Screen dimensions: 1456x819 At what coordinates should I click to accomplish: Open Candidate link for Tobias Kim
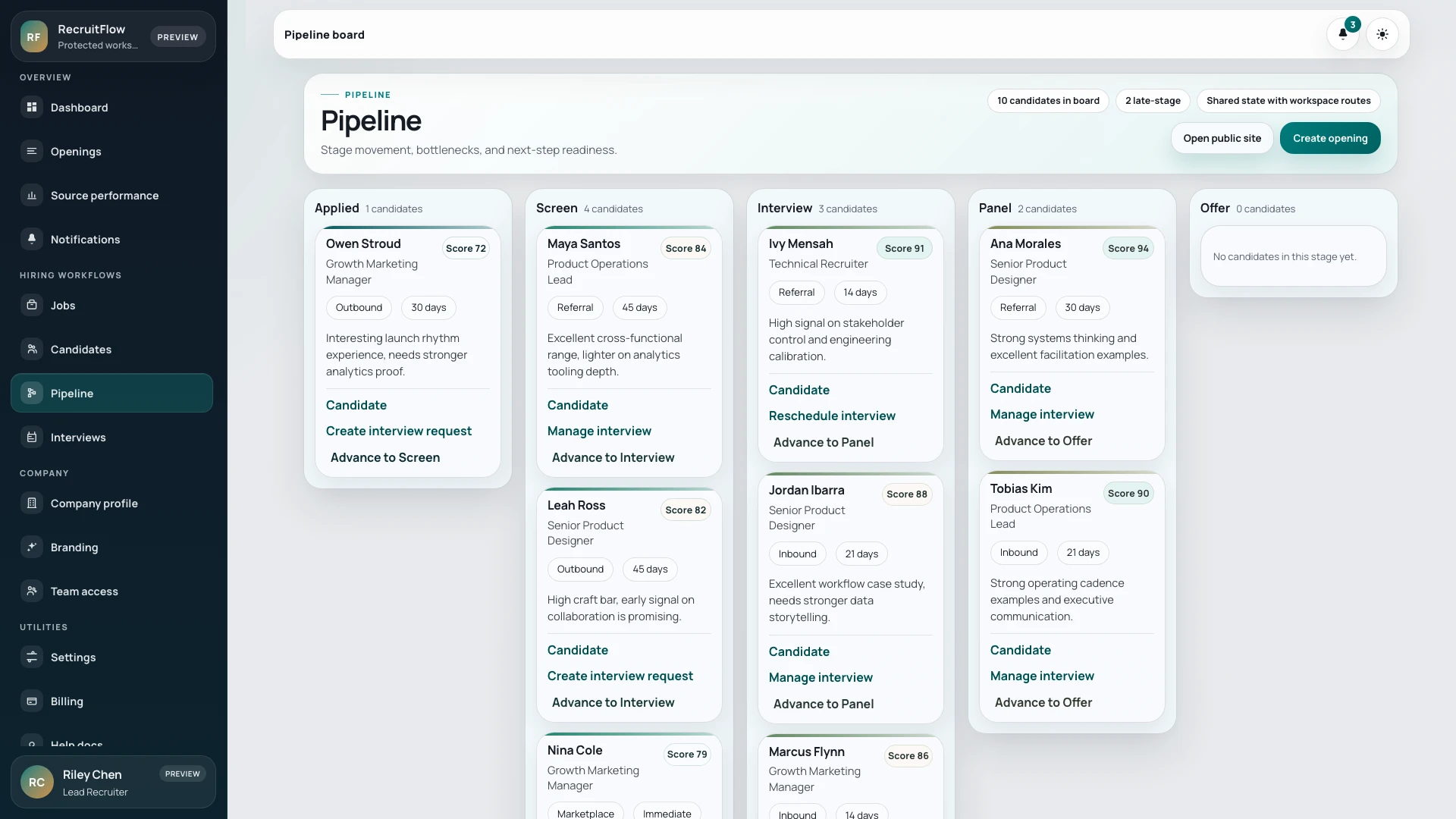(x=1021, y=650)
